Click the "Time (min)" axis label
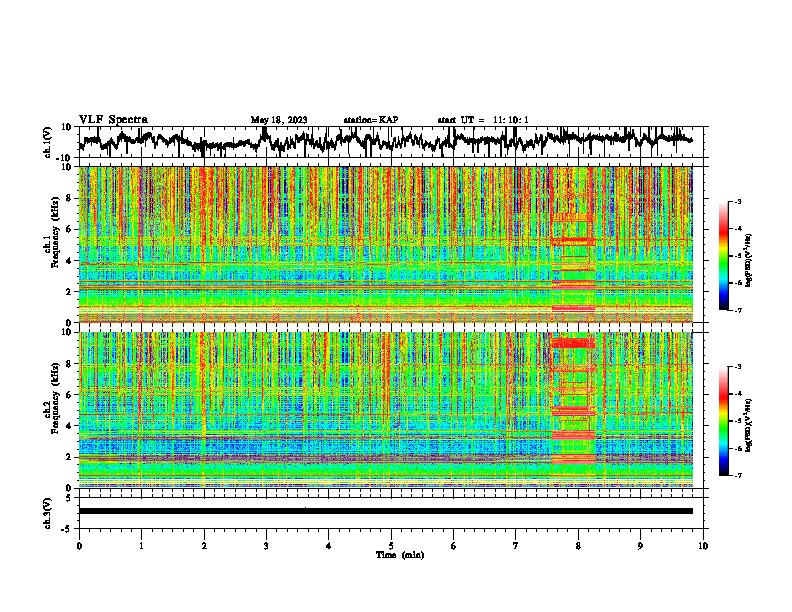 point(400,555)
